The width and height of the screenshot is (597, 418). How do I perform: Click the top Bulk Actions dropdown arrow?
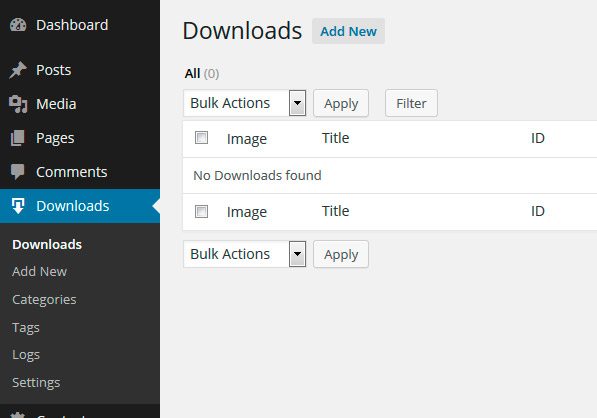tap(297, 103)
